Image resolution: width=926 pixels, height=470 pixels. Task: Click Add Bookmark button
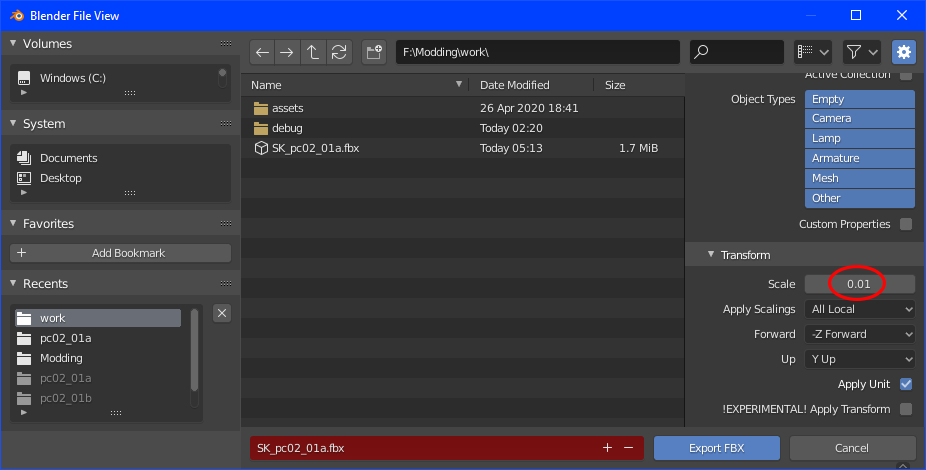[x=120, y=253]
